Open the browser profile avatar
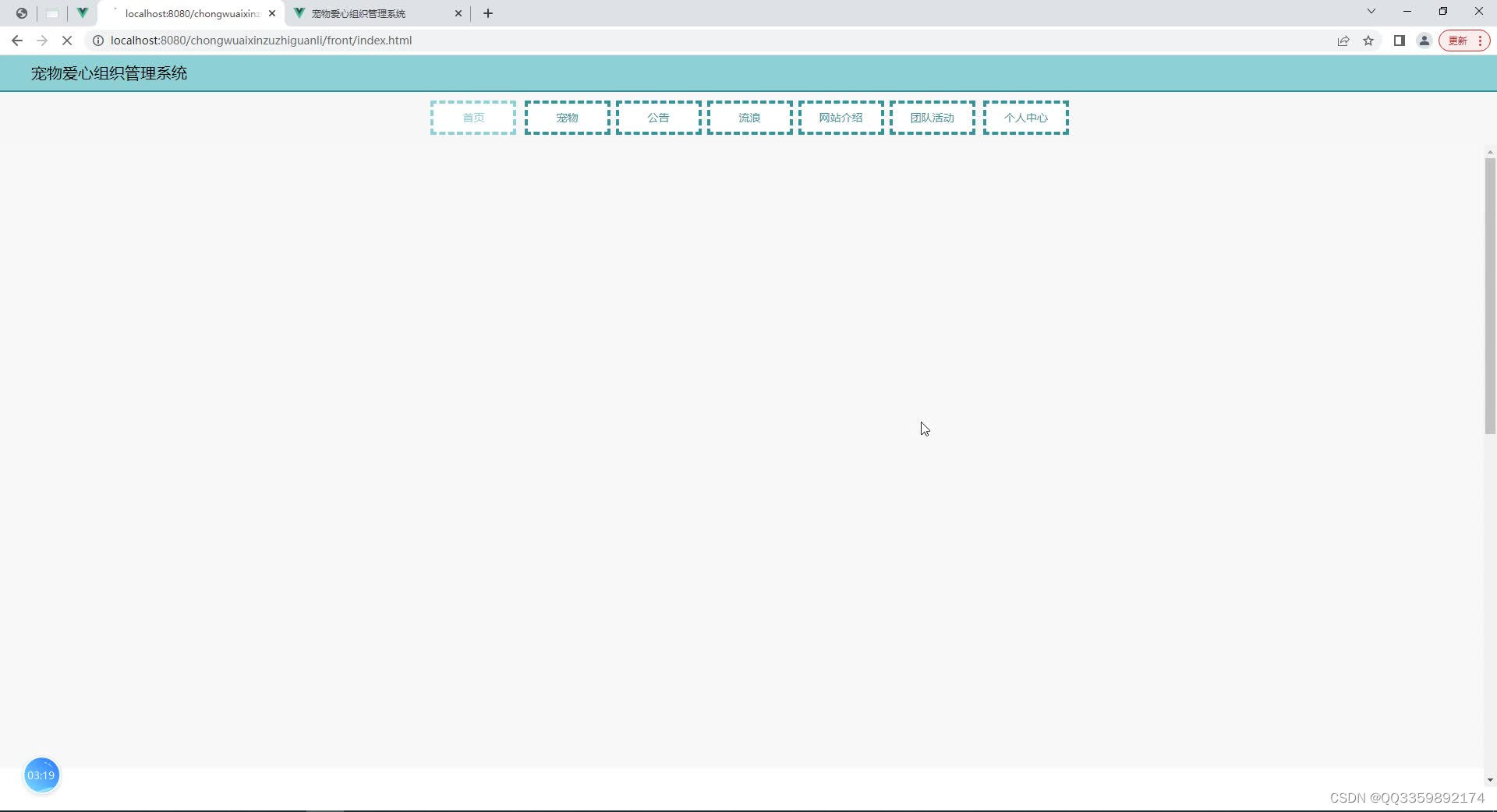The height and width of the screenshot is (812, 1497). [x=1424, y=41]
